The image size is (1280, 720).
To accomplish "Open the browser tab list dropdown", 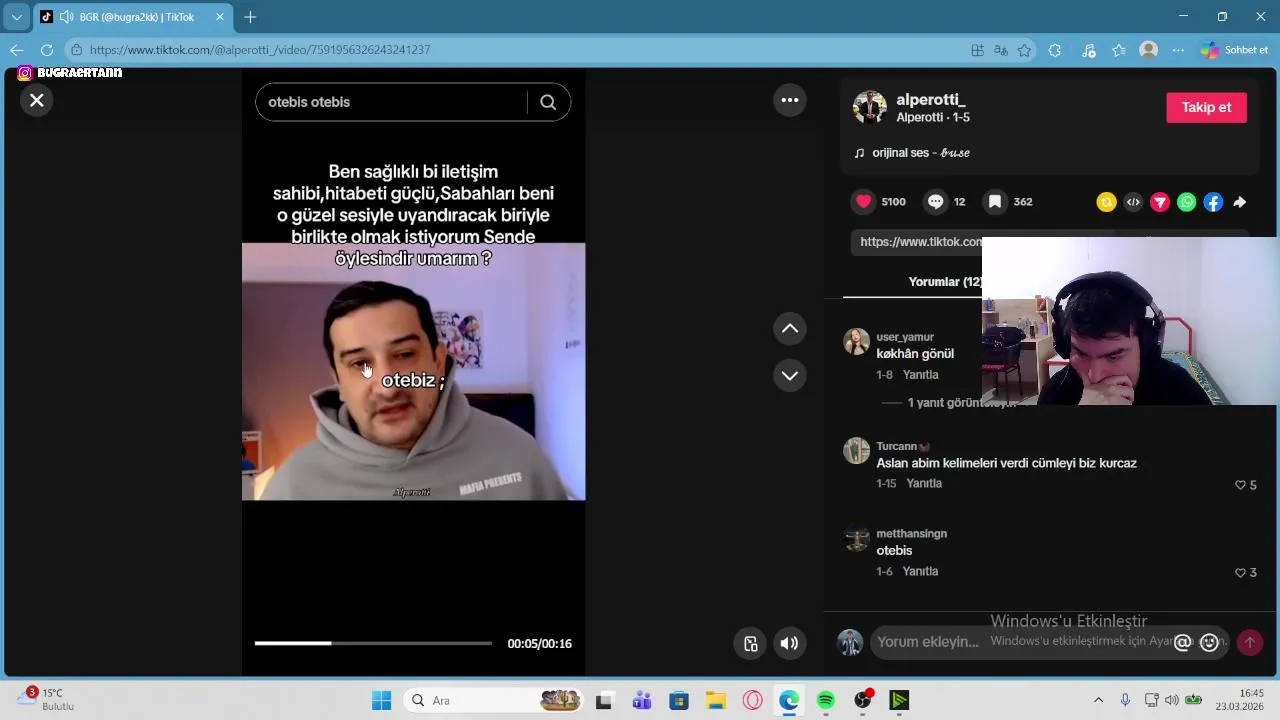I will pyautogui.click(x=16, y=17).
